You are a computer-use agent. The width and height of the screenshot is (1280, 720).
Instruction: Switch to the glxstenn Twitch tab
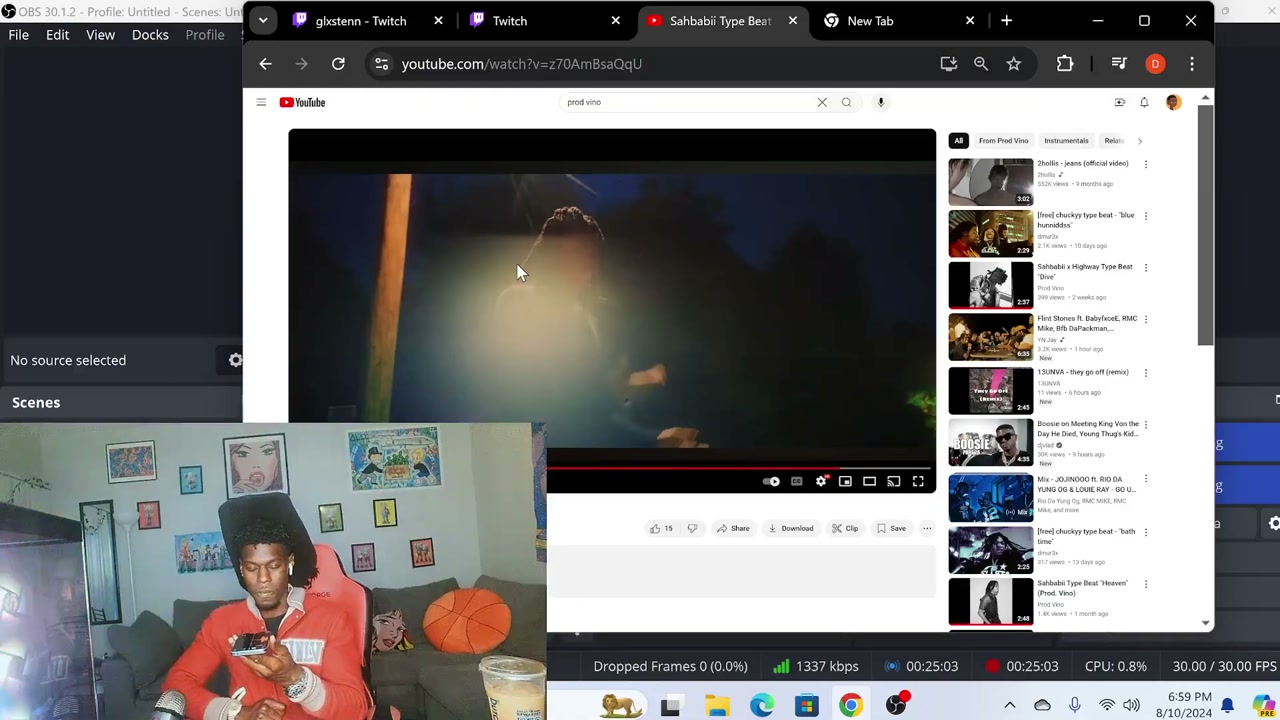point(360,21)
